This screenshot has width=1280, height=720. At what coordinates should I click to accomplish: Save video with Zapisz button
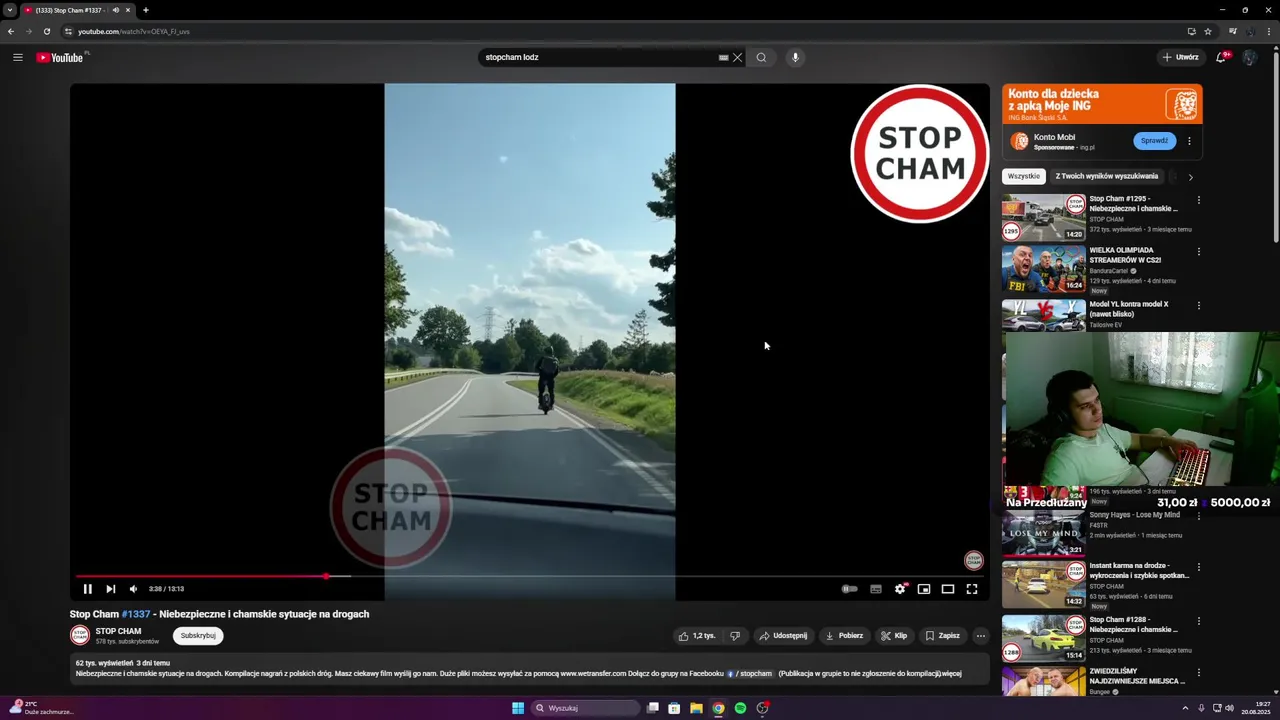(x=943, y=636)
